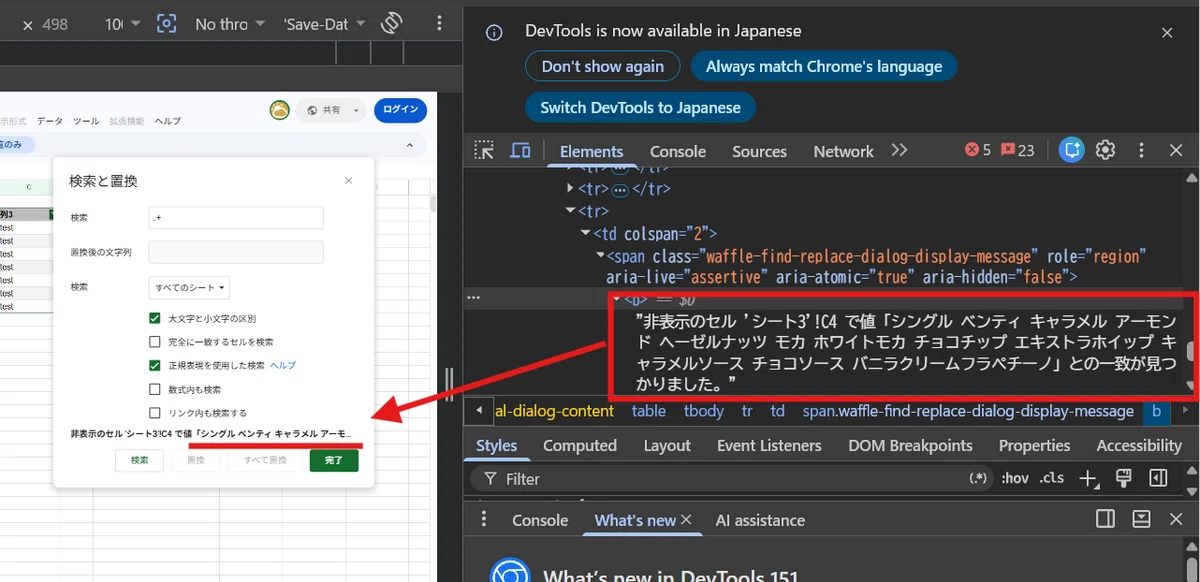
Task: Click the rotate screen icon
Action: 391,23
